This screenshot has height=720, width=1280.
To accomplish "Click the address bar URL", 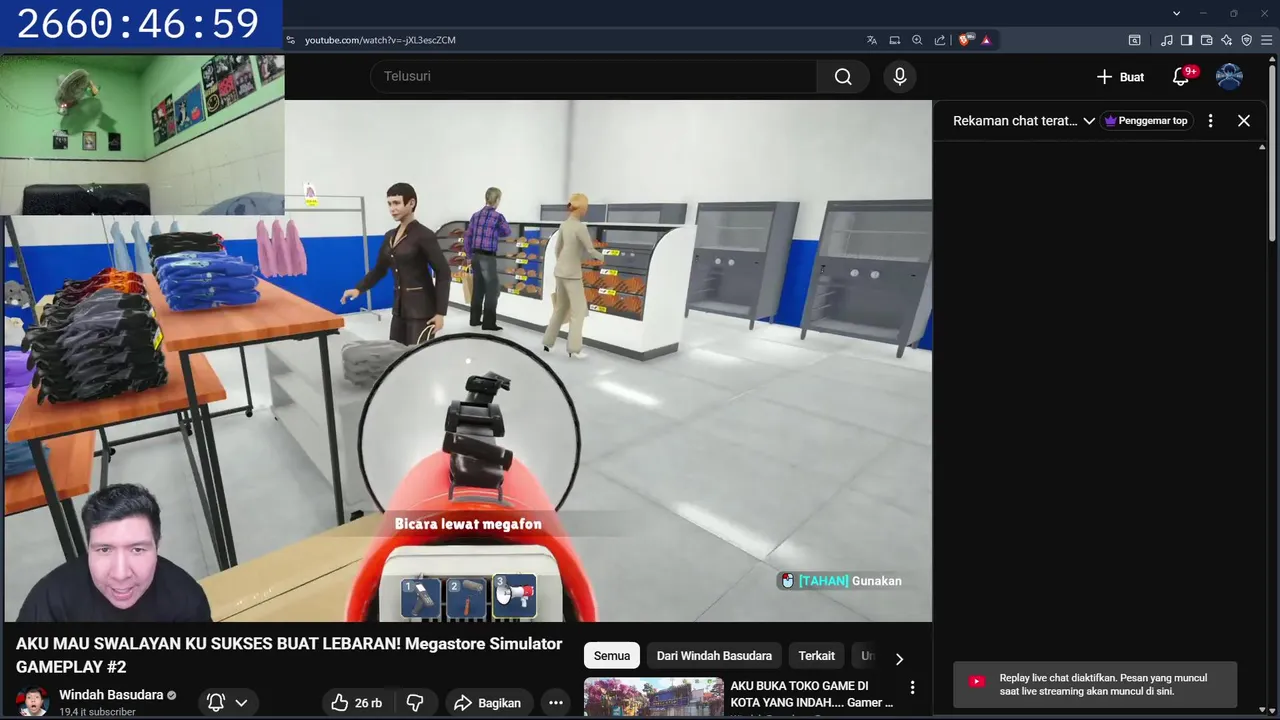I will (380, 40).
